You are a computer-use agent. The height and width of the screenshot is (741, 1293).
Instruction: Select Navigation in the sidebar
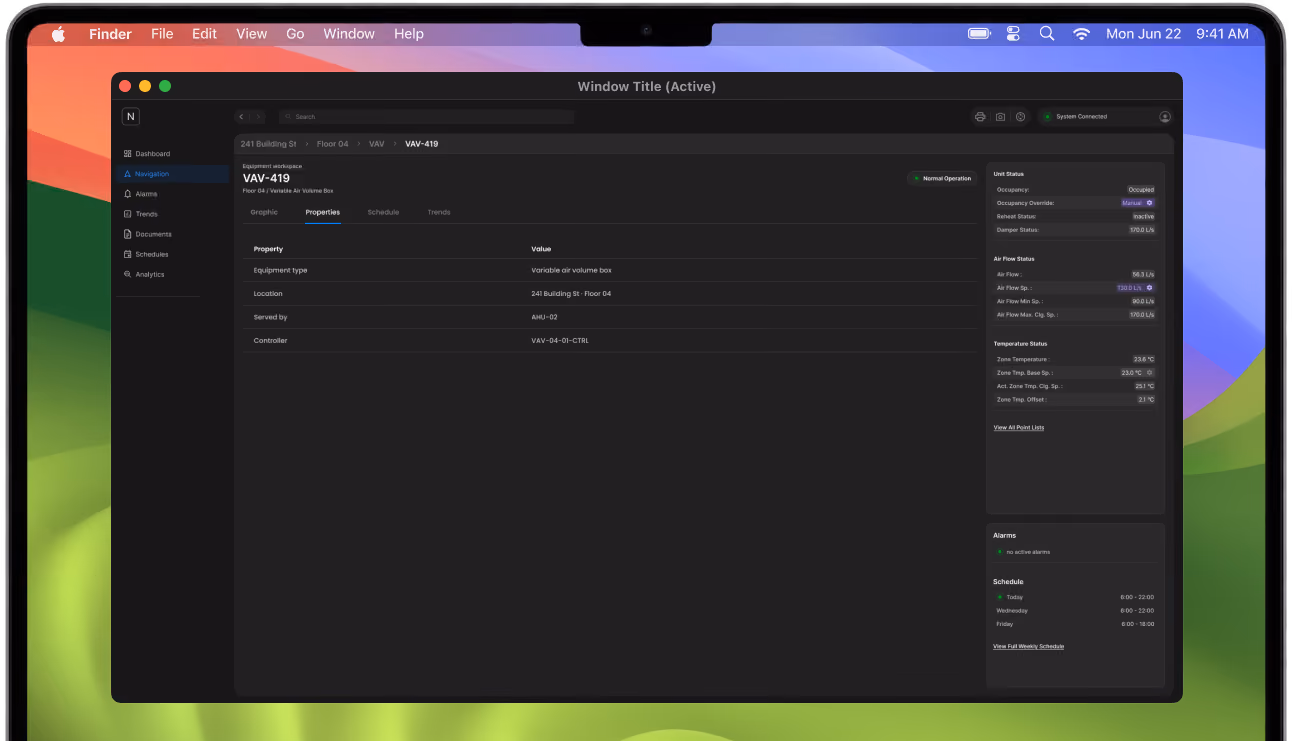171,174
